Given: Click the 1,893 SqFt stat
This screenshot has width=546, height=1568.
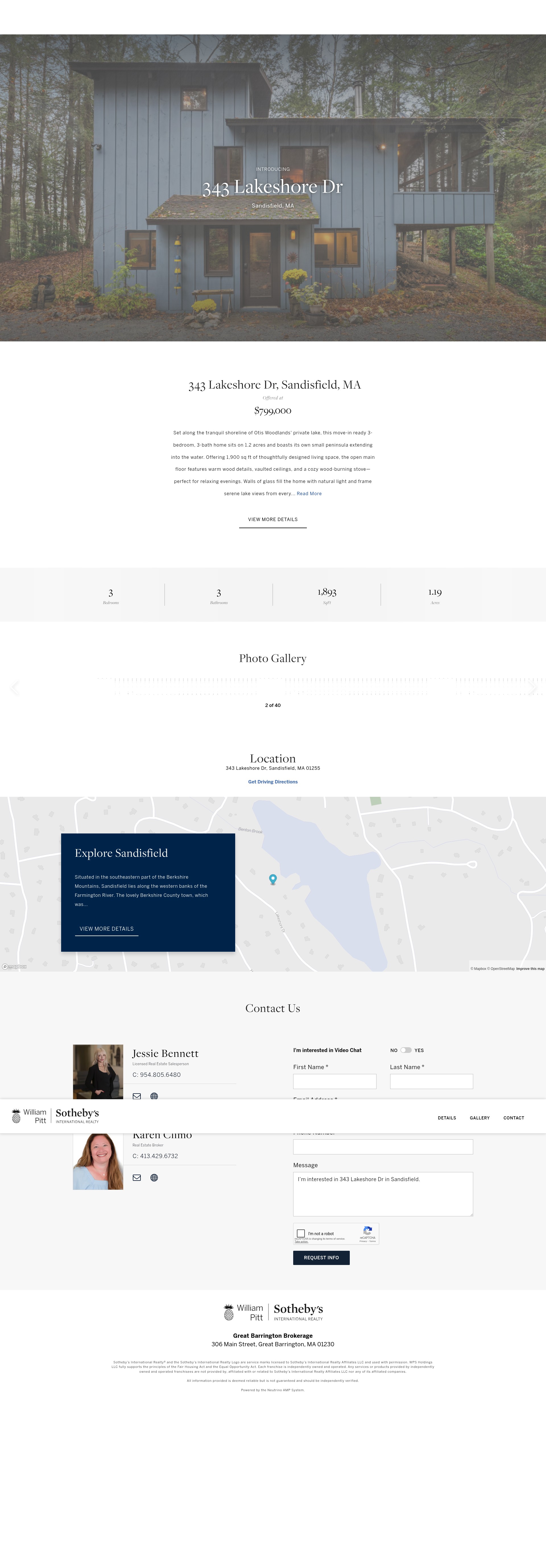Looking at the screenshot, I should pos(327,595).
